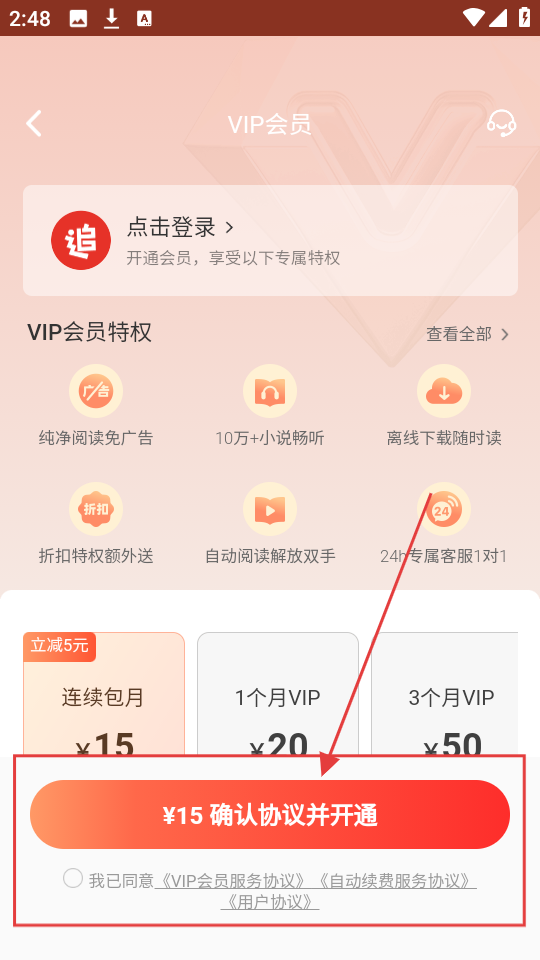
Task: Tap the 10万+小说畅听 headphone icon
Action: coord(270,391)
